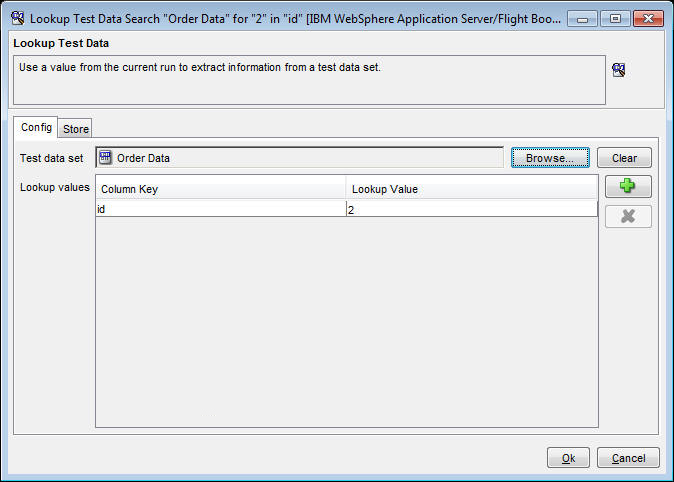Viewport: 674px width, 482px height.
Task: Open Browse to choose test data set
Action: point(550,158)
